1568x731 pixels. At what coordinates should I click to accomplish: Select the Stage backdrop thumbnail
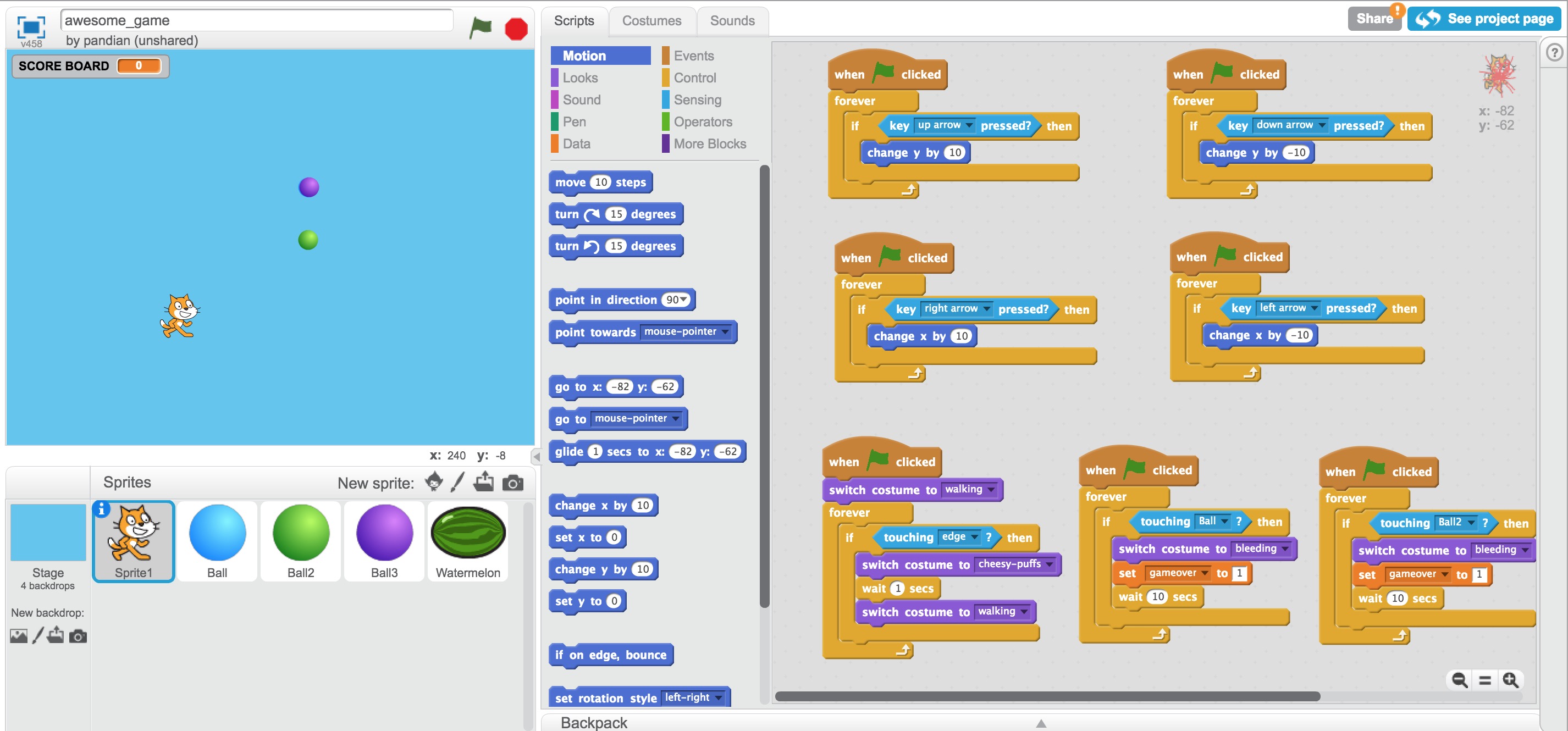point(48,533)
